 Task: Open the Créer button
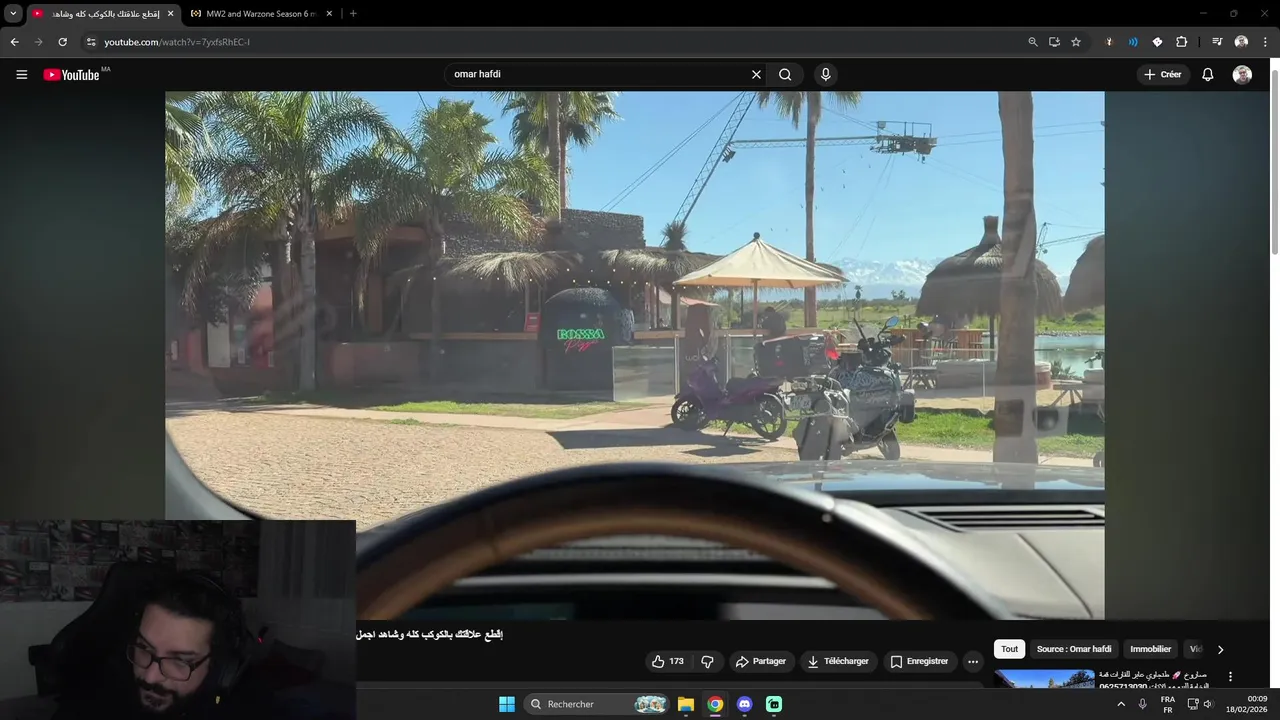pos(1163,74)
